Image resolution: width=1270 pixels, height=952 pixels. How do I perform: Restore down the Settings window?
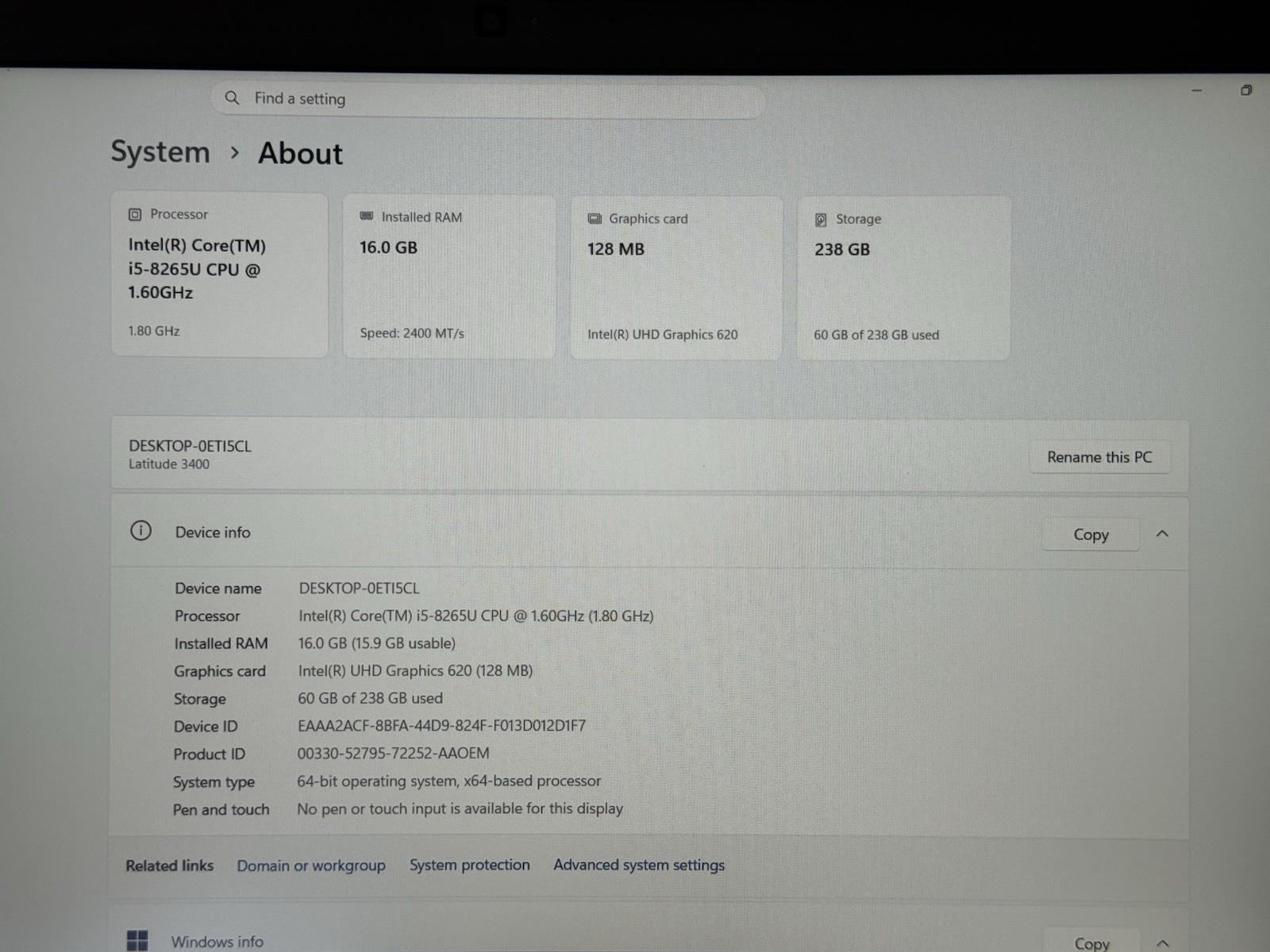[1246, 90]
